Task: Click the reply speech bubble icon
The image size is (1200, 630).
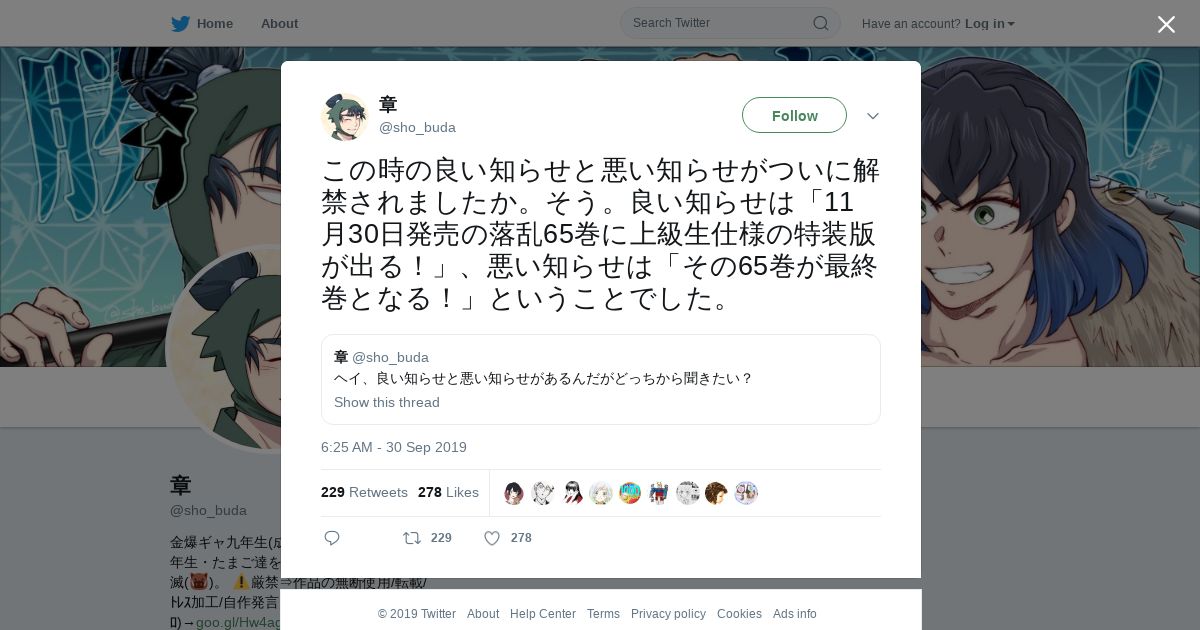Action: (x=332, y=538)
